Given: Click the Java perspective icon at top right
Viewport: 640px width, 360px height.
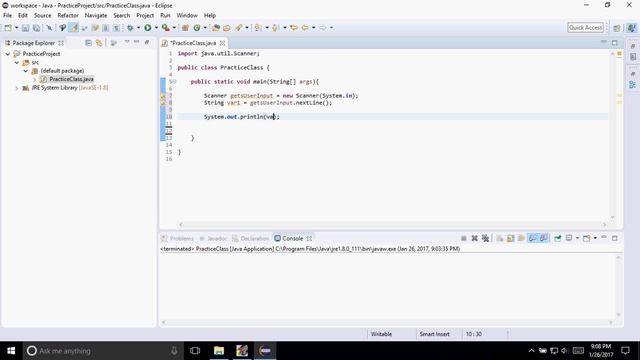Looking at the screenshot, I should point(631,28).
